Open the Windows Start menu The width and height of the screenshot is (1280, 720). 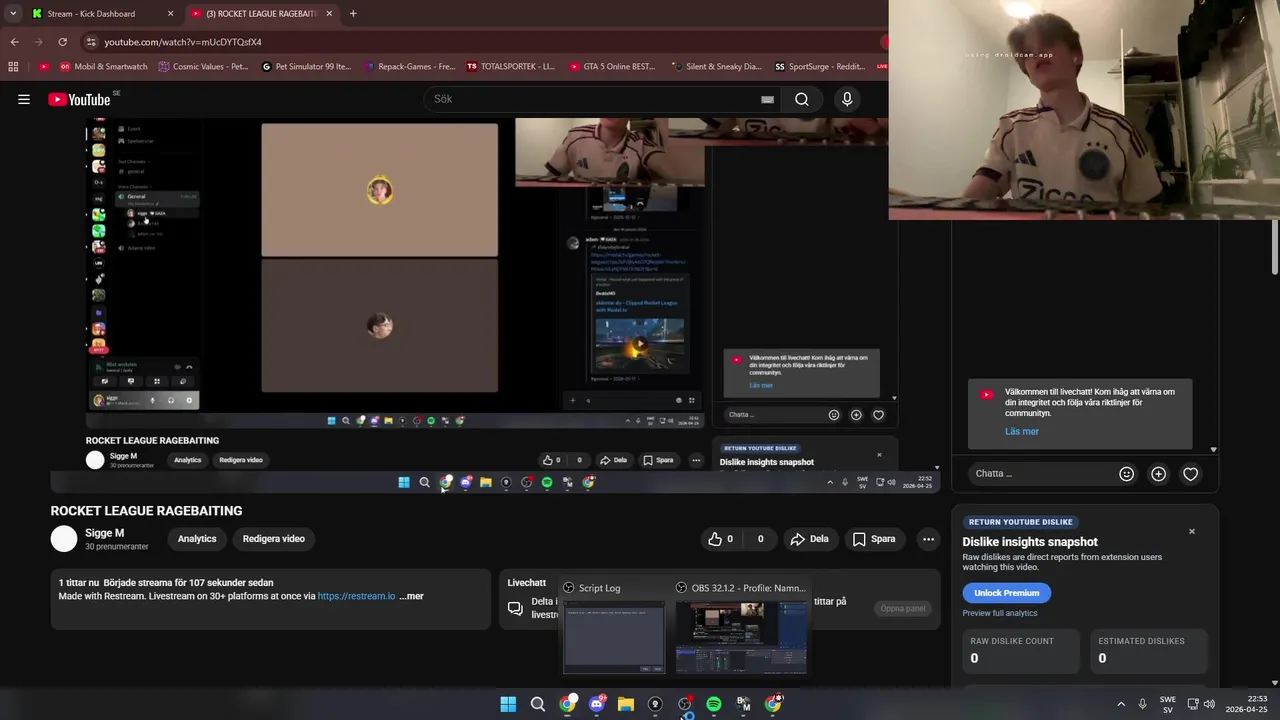click(x=508, y=704)
